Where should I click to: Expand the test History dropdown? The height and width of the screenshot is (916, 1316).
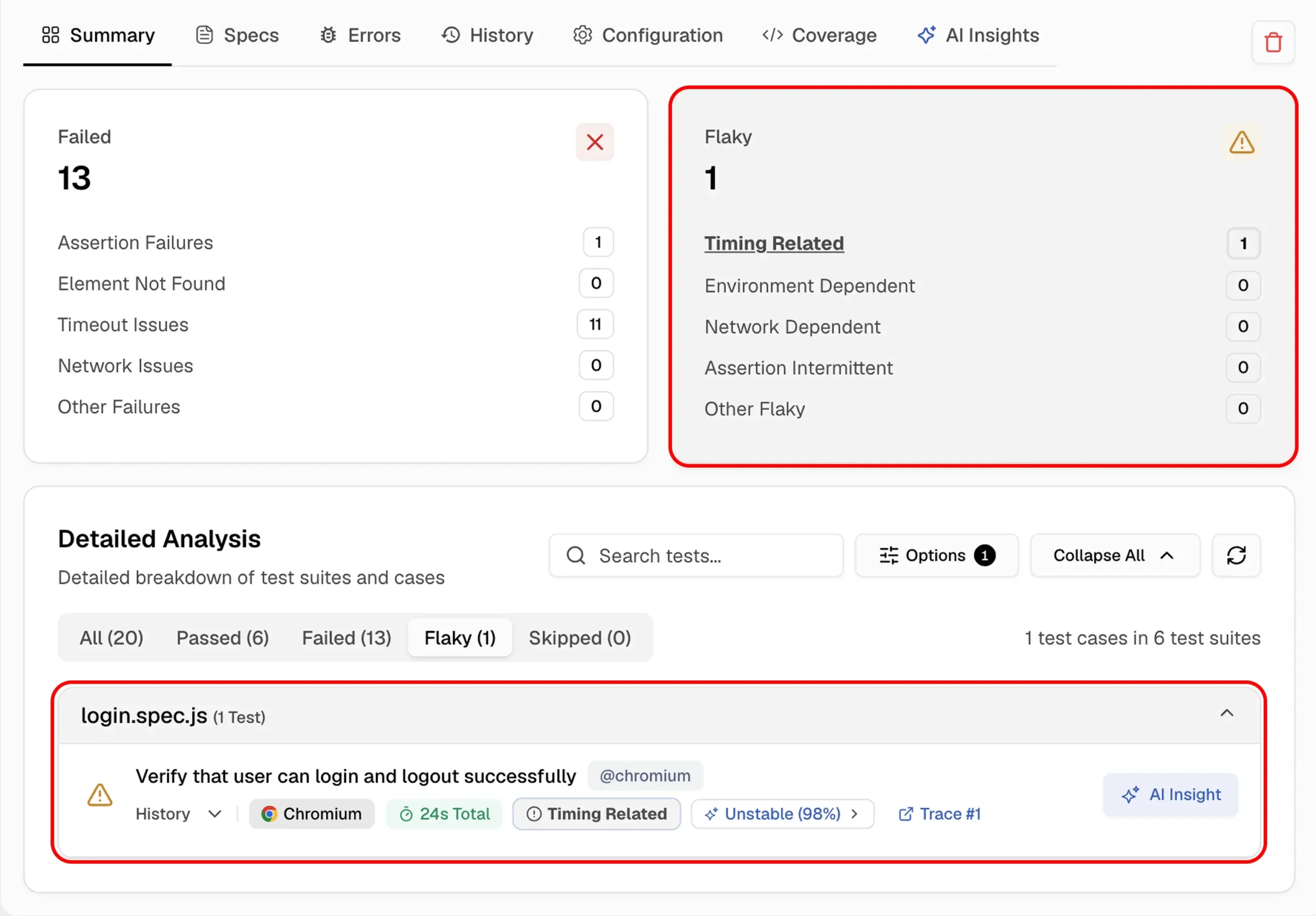[x=178, y=814]
